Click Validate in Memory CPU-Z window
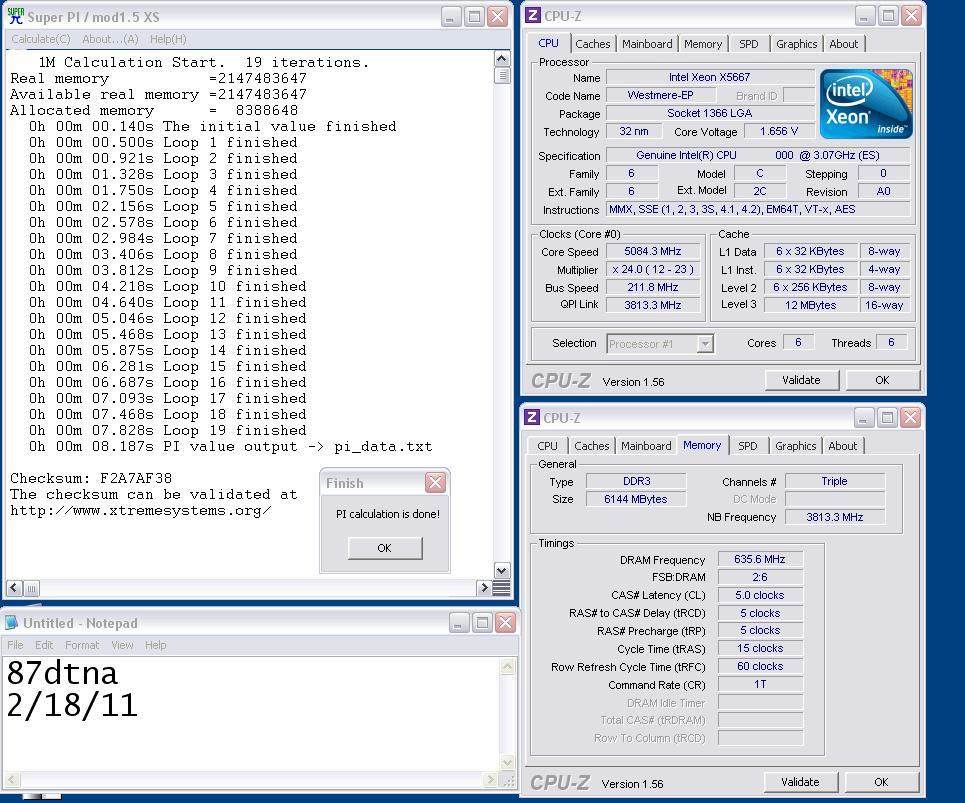The height and width of the screenshot is (803, 965). [800, 782]
